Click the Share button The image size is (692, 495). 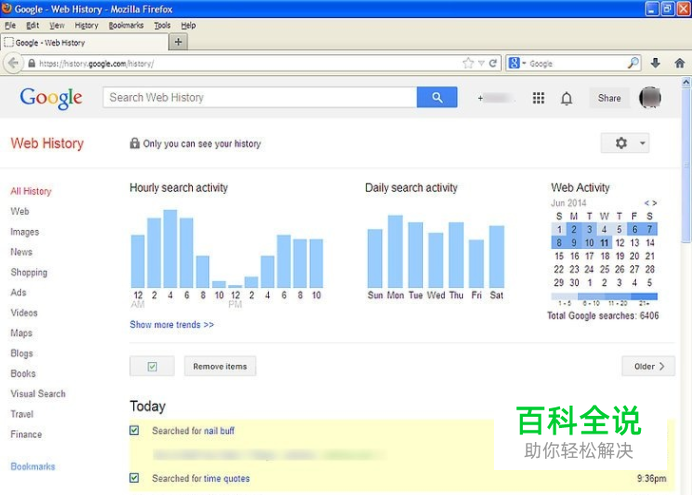[609, 98]
